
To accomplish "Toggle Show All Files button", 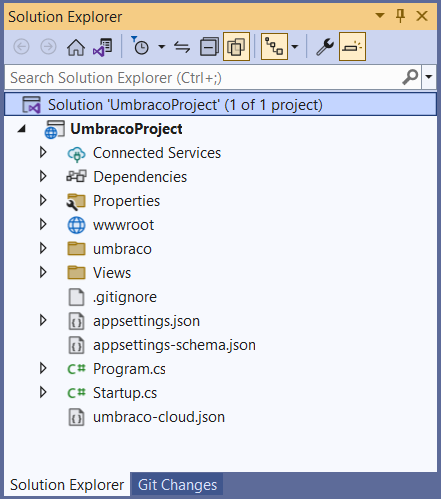I will [236, 47].
